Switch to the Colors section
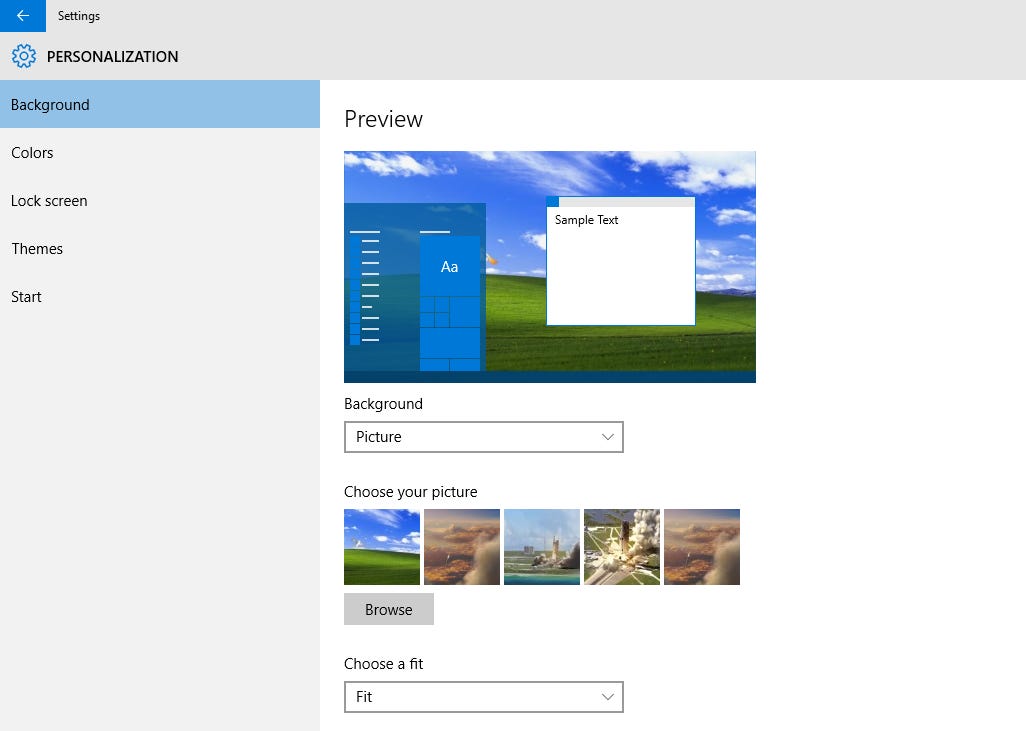This screenshot has height=731, width=1026. (32, 152)
